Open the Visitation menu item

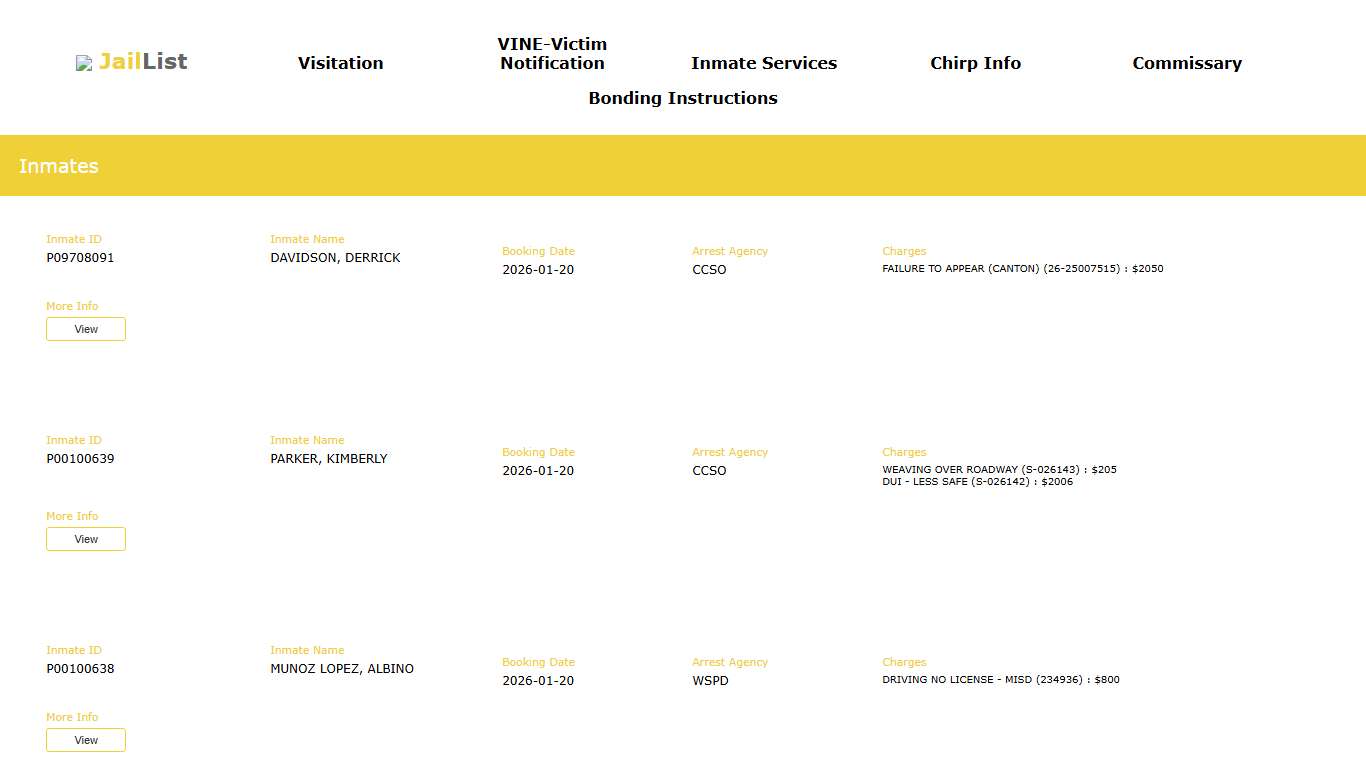click(340, 63)
